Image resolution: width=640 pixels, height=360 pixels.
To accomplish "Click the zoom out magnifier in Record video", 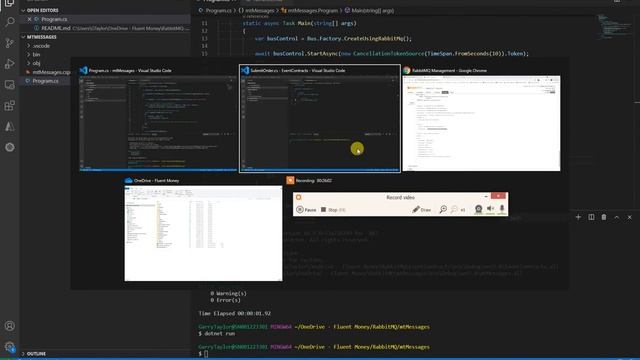I will (454, 209).
